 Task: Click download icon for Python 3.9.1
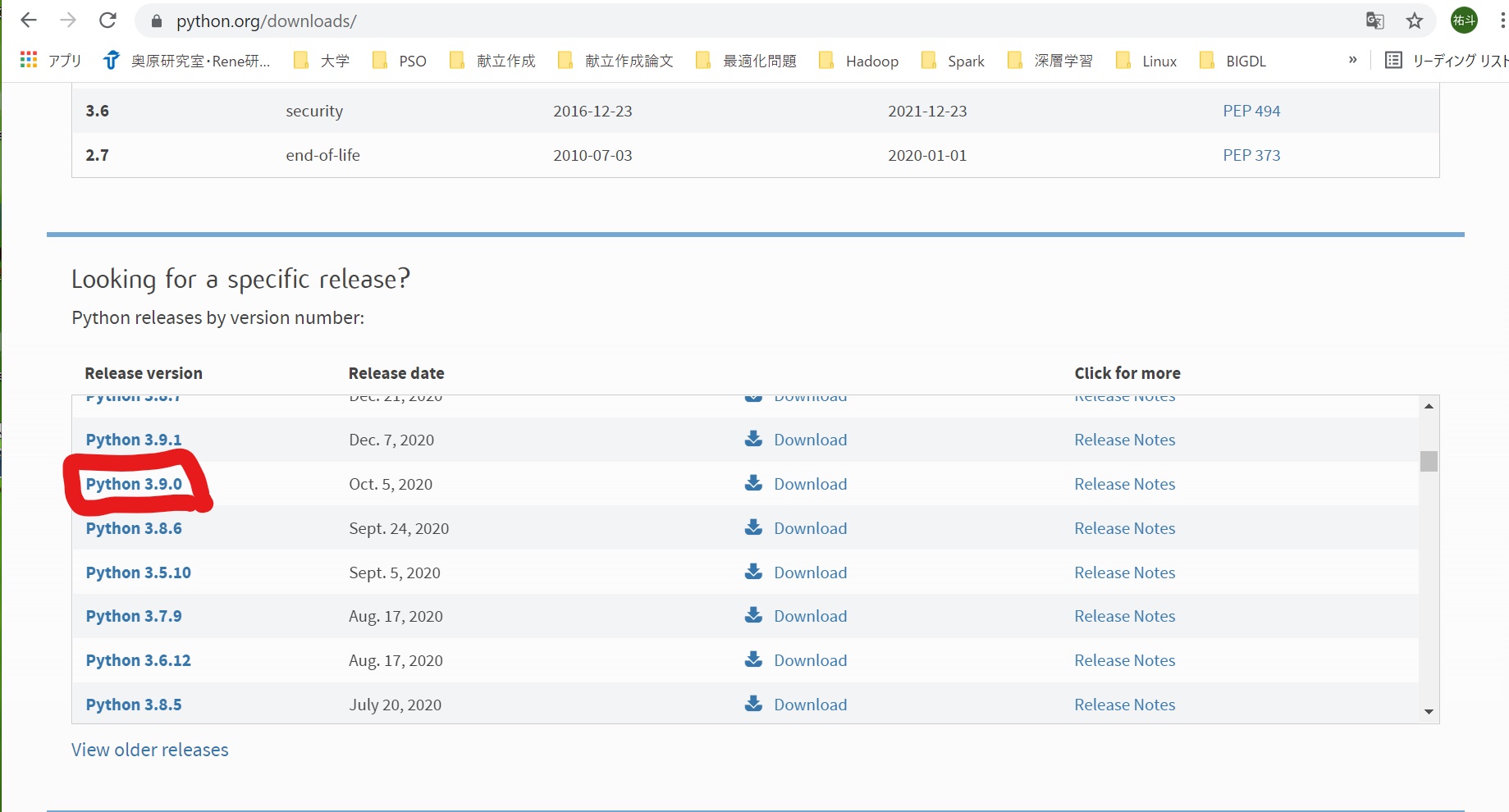coord(753,439)
